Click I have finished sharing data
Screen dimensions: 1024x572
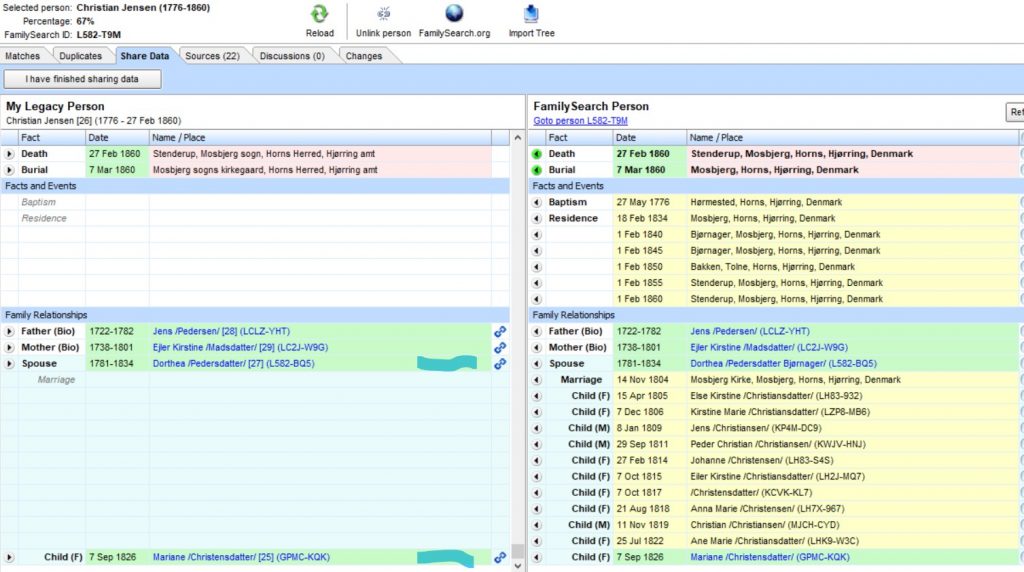coord(82,79)
